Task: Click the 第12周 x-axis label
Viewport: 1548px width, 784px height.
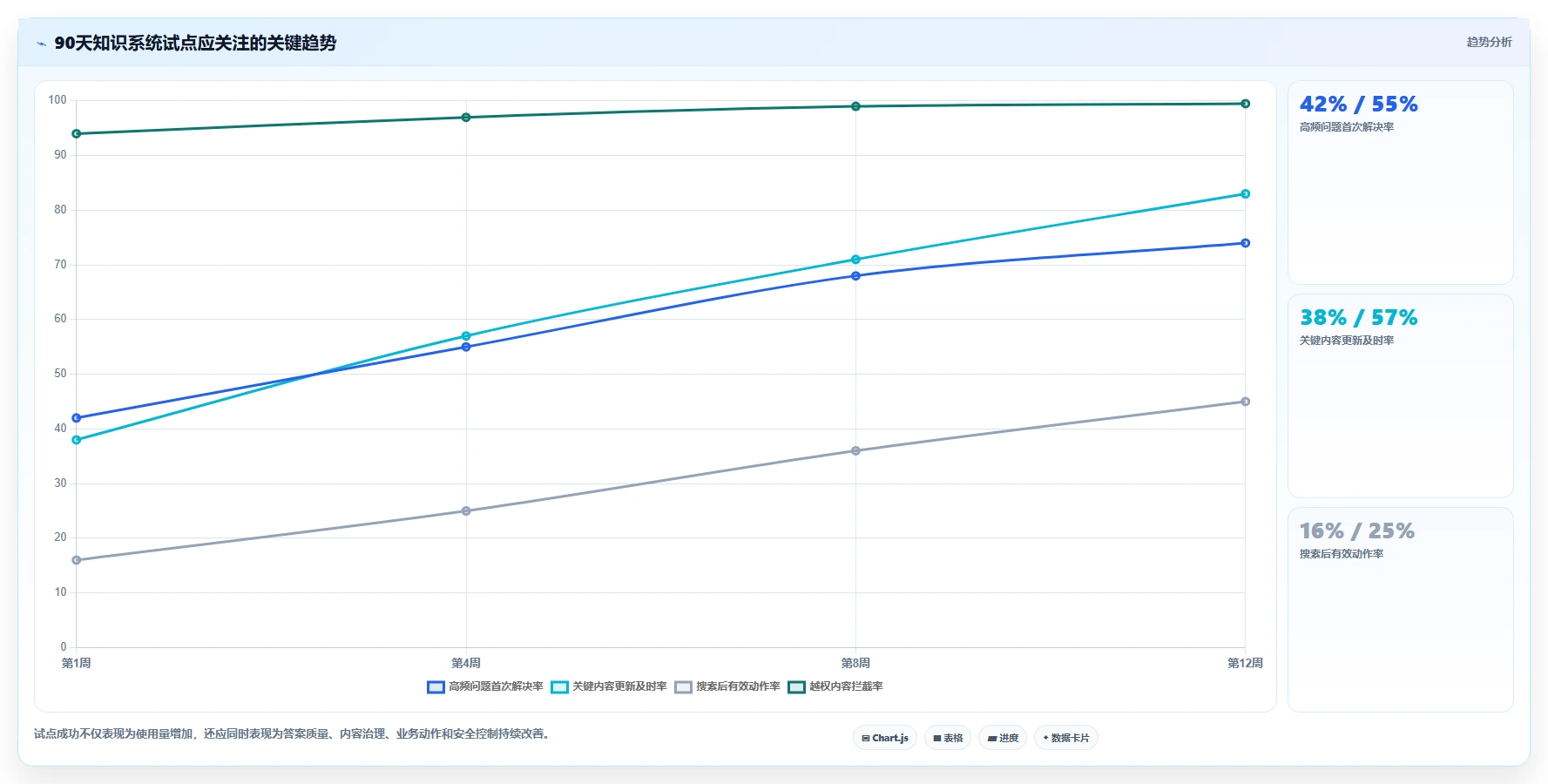Action: point(1245,664)
